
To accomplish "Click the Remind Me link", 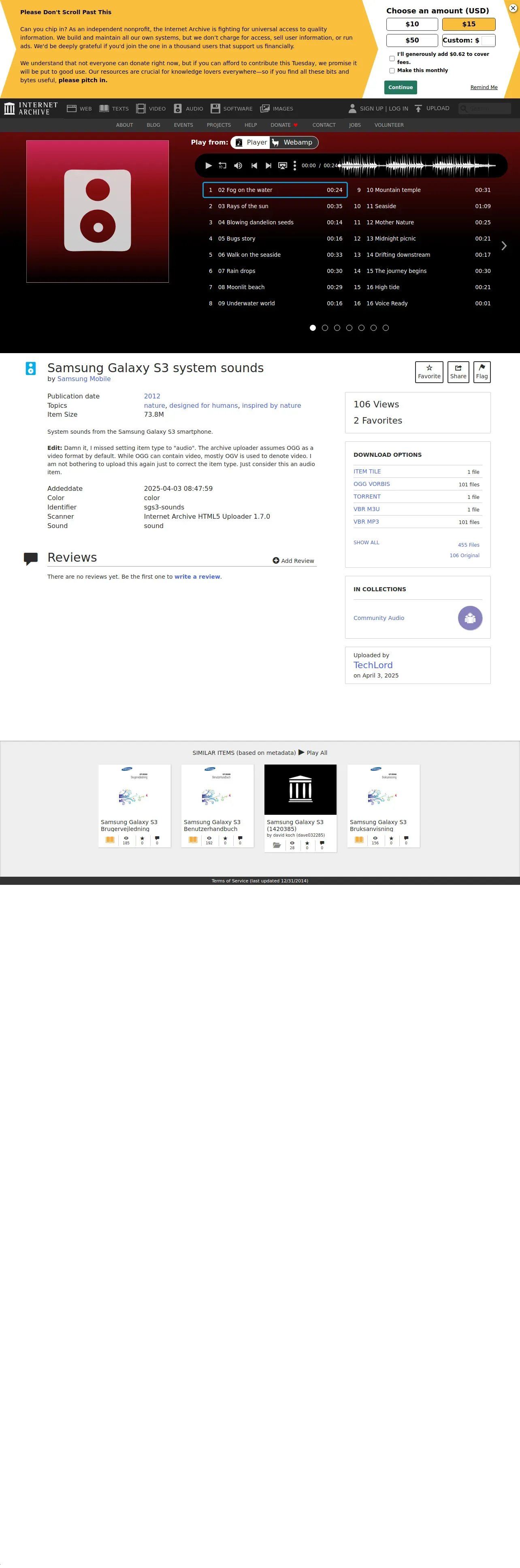I will [x=484, y=87].
